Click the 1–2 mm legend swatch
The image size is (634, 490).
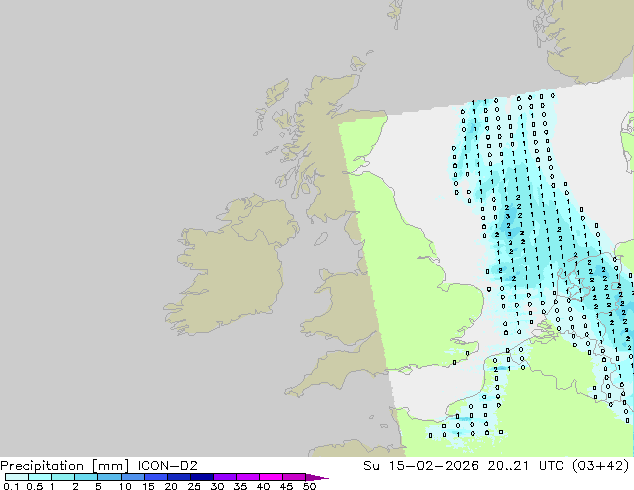[x=63, y=477]
